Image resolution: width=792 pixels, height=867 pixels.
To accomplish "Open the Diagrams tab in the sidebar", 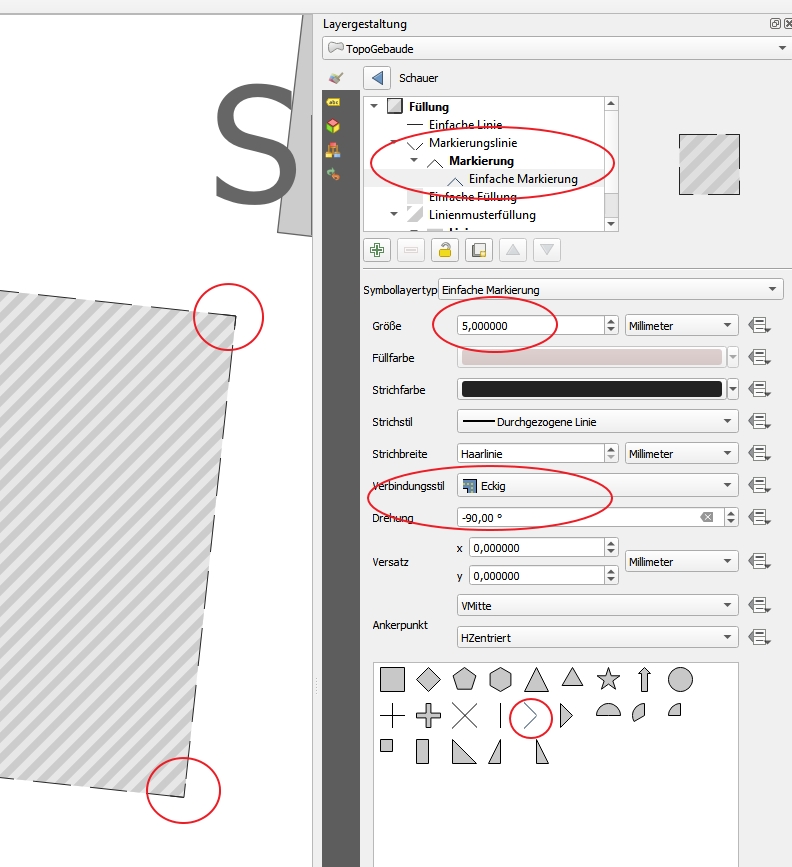I will (x=333, y=150).
